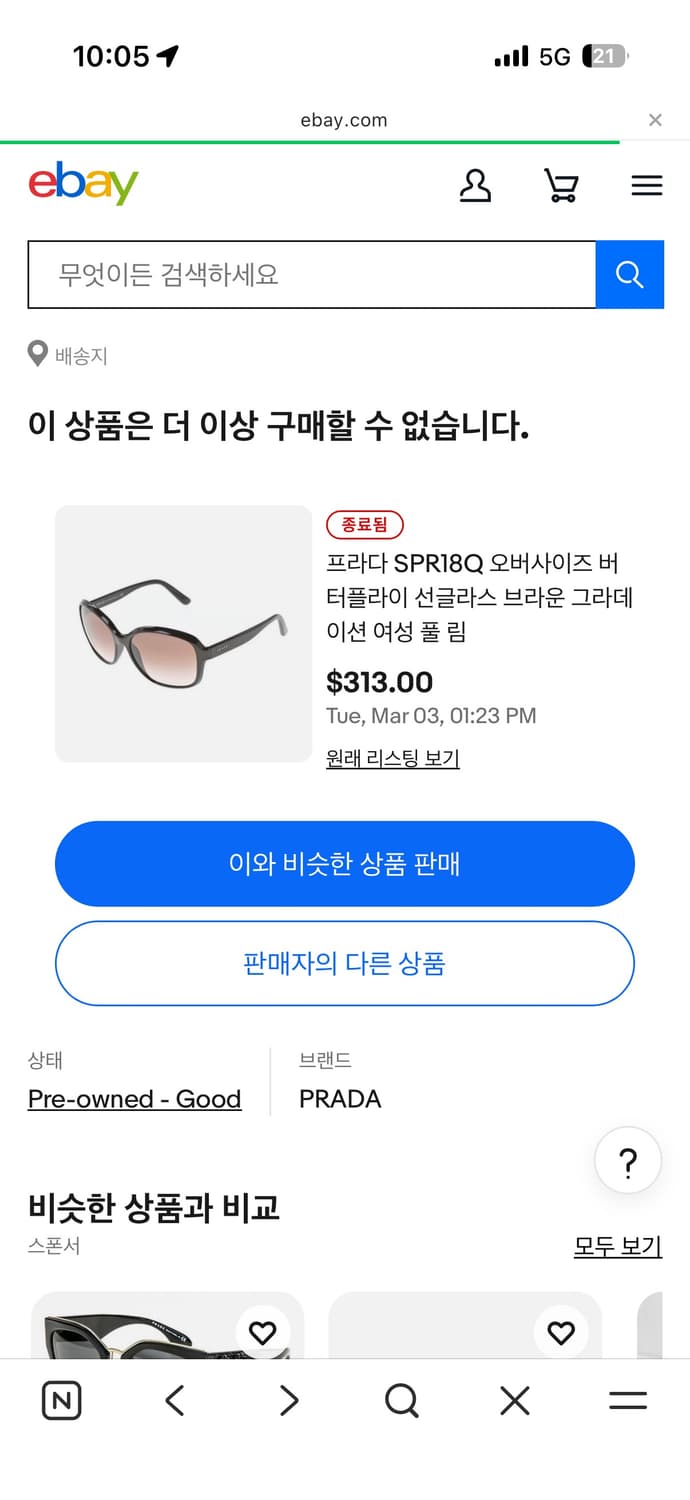Toggle the heart on the second similar item
Viewport: 690px width, 1500px height.
pyautogui.click(x=560, y=1333)
